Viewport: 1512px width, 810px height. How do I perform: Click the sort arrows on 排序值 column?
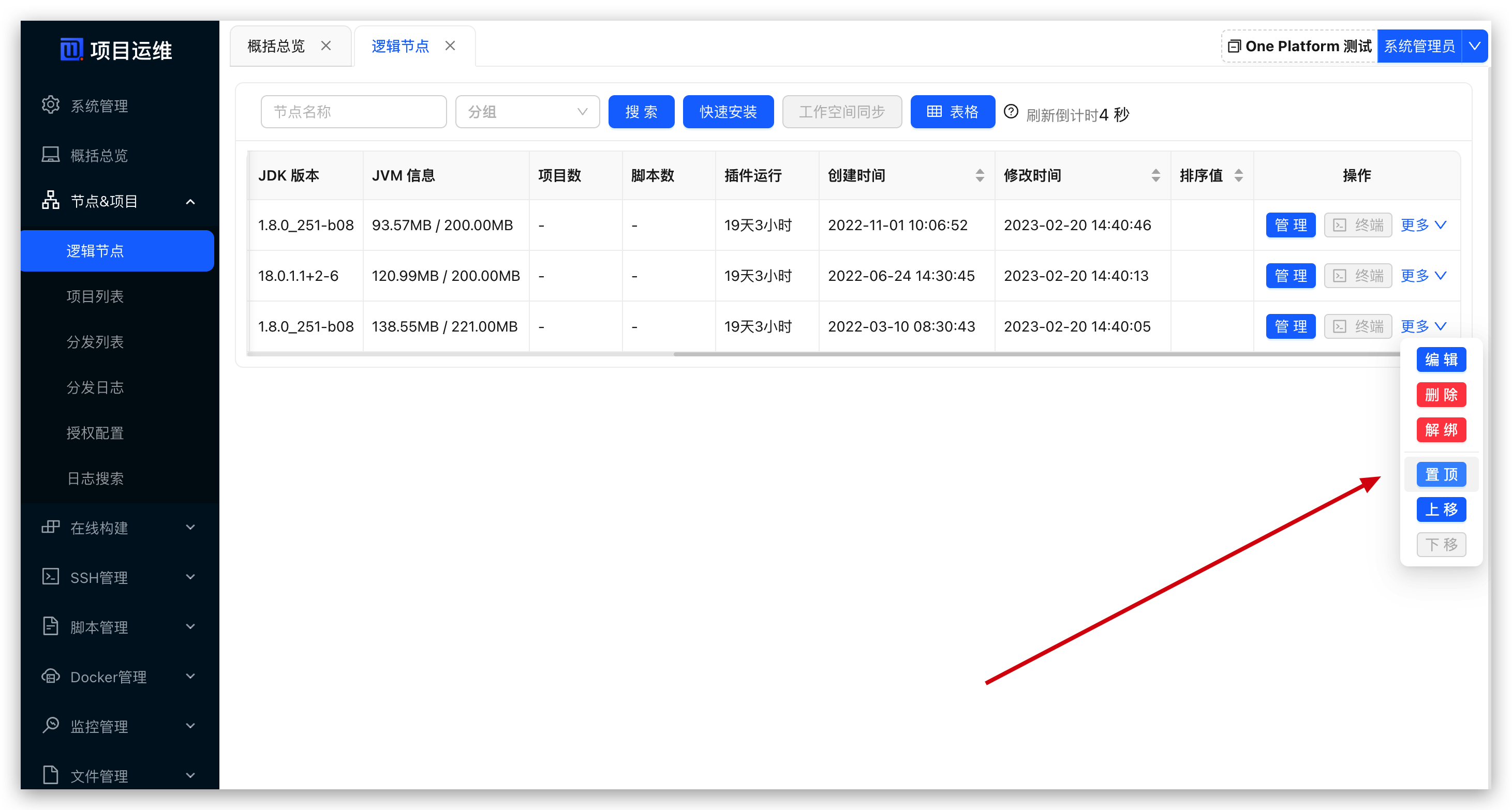point(1238,175)
